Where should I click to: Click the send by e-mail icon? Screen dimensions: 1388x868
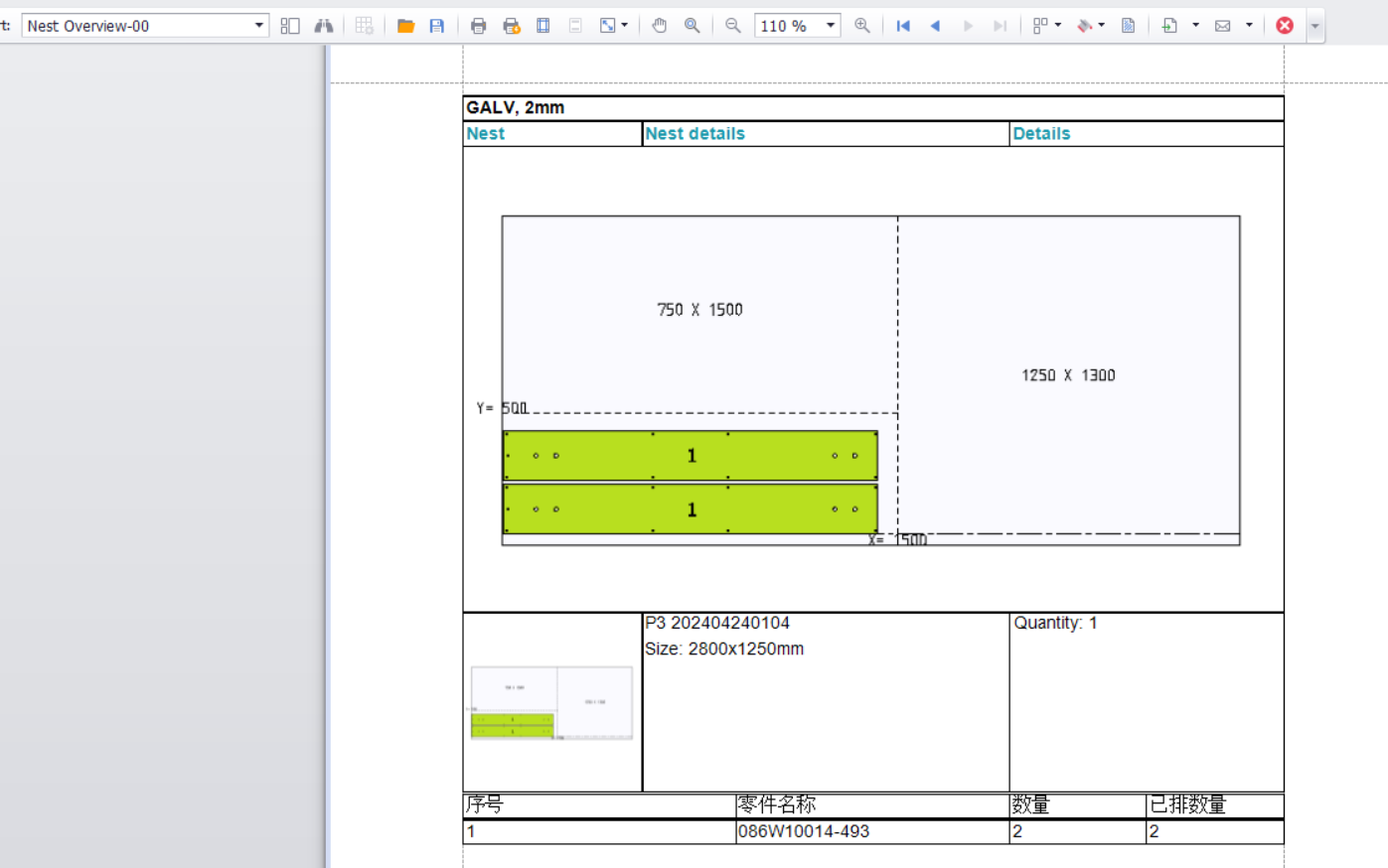tap(1223, 26)
